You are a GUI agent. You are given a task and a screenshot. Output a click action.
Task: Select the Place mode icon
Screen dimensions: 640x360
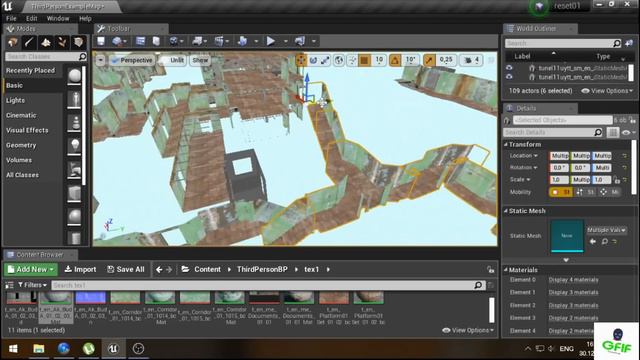tap(13, 42)
